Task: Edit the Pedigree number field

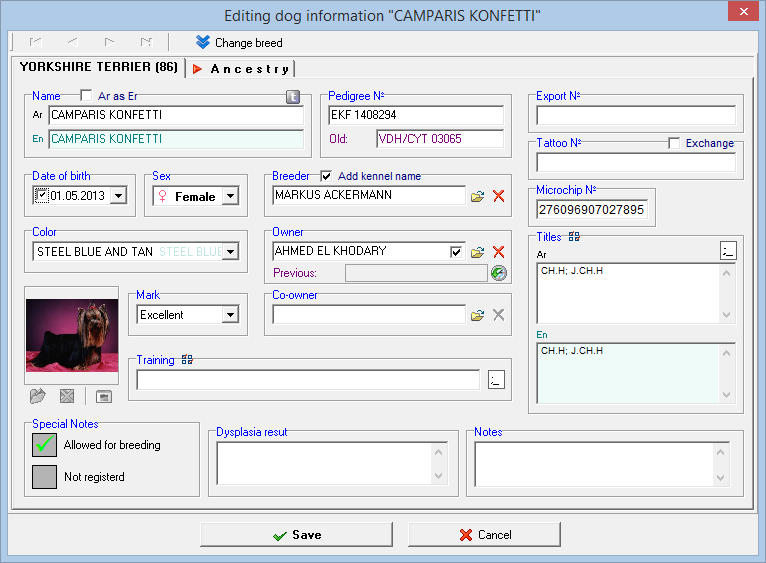Action: 416,115
